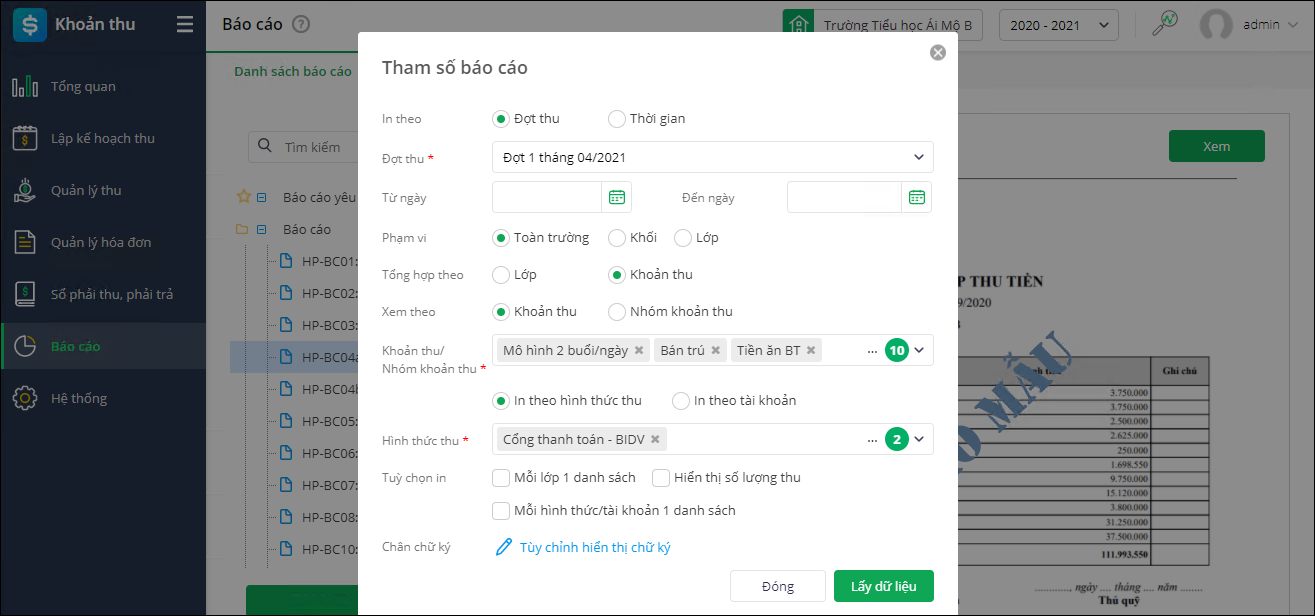Tick Hiển thị số lượng thu

coord(661,478)
